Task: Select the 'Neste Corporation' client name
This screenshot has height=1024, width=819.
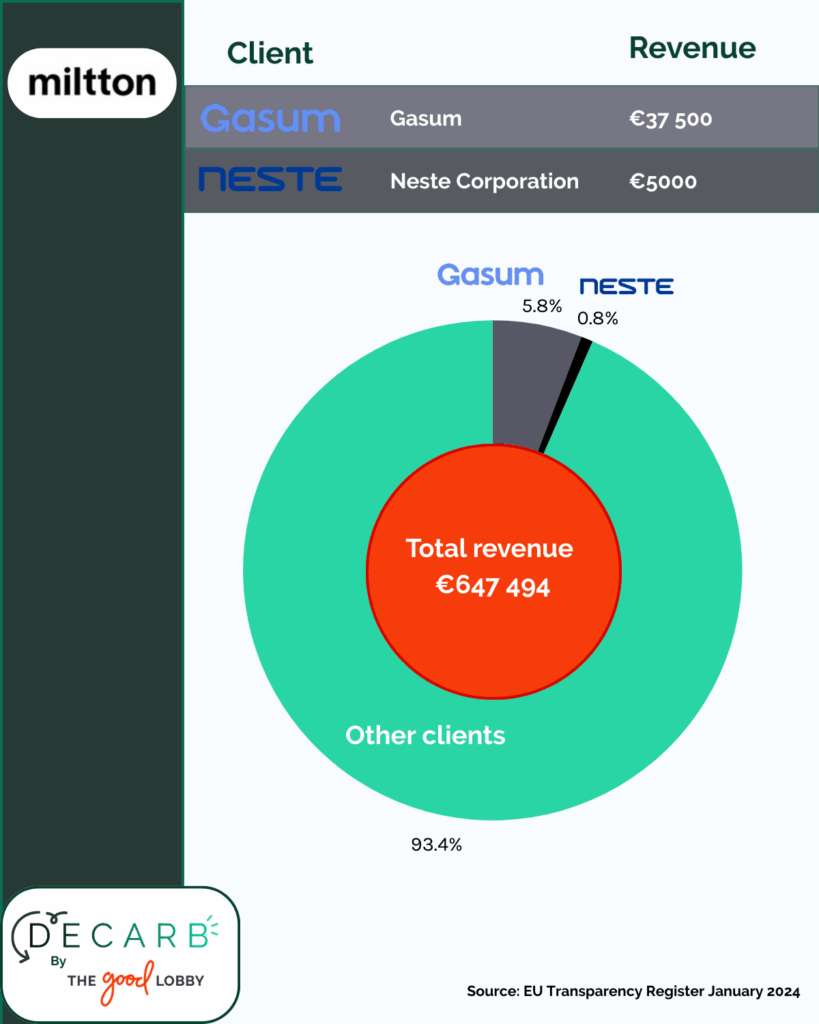Action: [x=485, y=181]
